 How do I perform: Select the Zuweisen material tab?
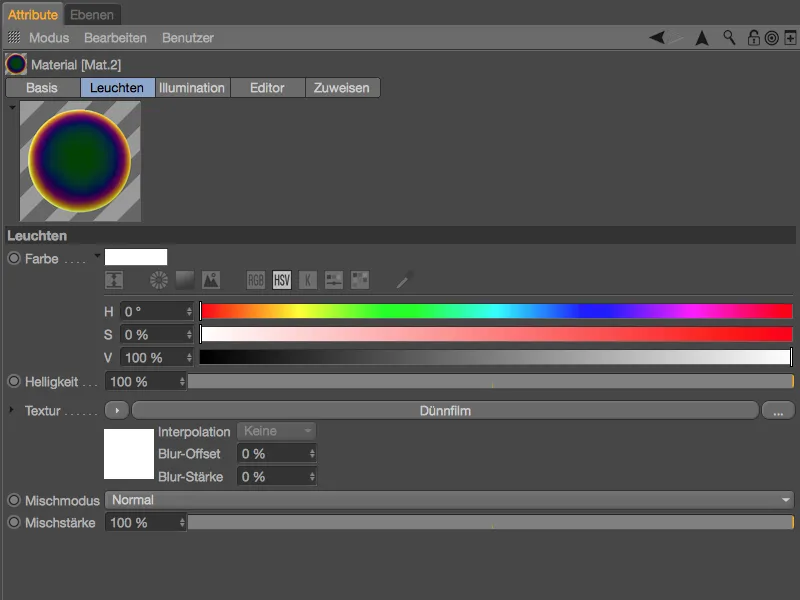coord(342,88)
